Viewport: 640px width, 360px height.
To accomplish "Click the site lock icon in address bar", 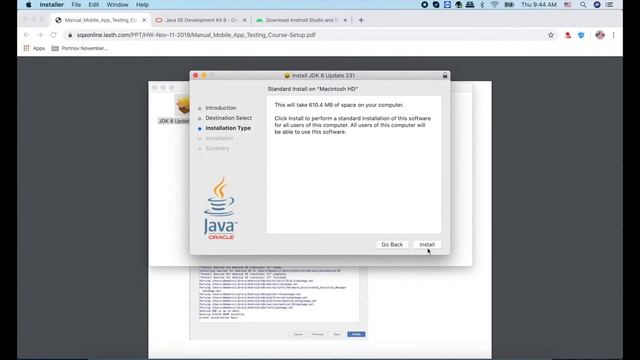I will [x=70, y=35].
